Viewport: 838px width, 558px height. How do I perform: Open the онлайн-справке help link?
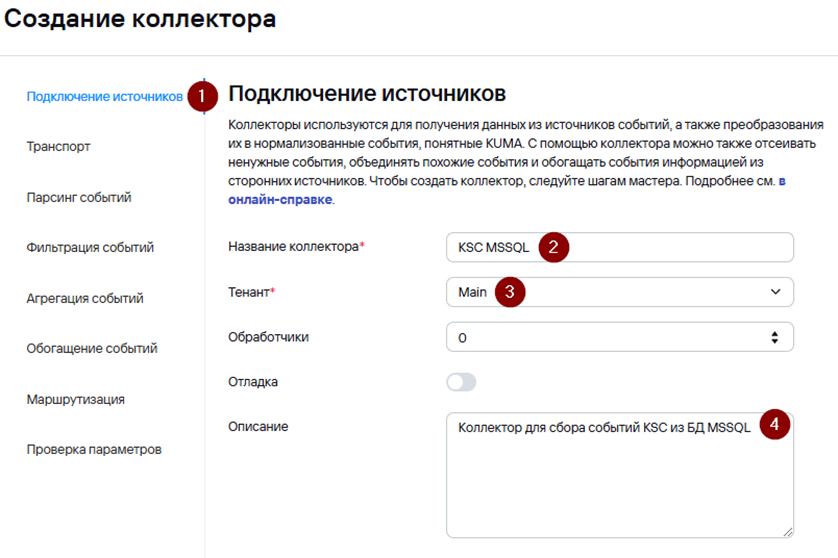(280, 199)
